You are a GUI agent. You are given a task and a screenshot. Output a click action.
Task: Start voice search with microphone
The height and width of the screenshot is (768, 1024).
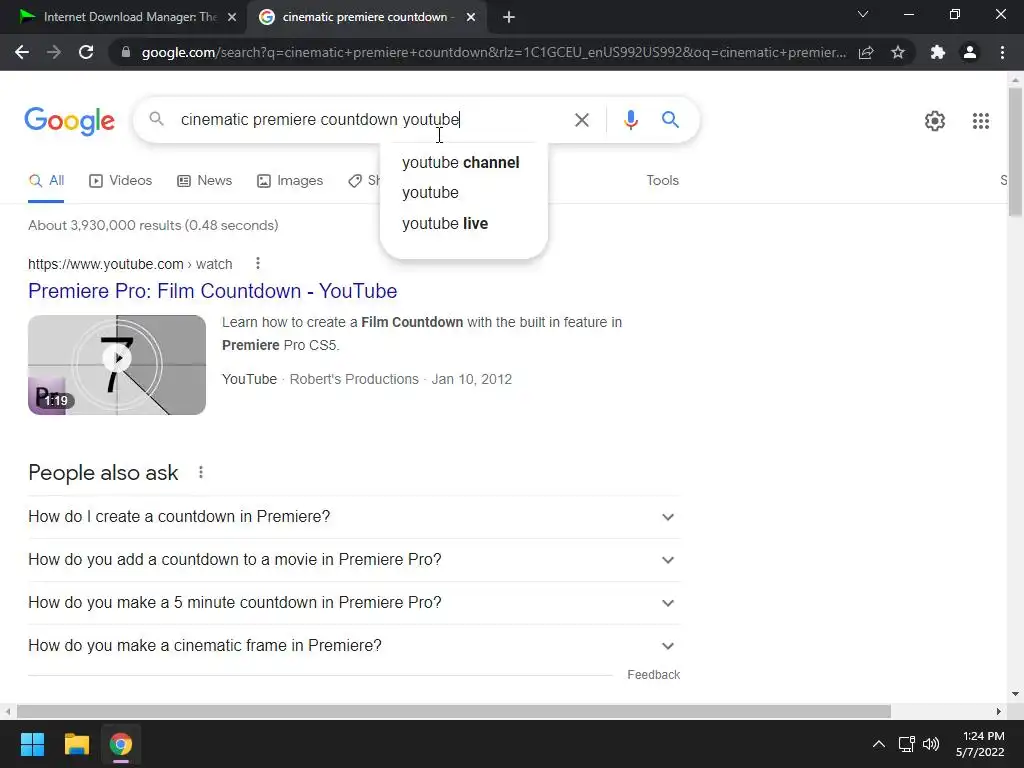pyautogui.click(x=630, y=120)
